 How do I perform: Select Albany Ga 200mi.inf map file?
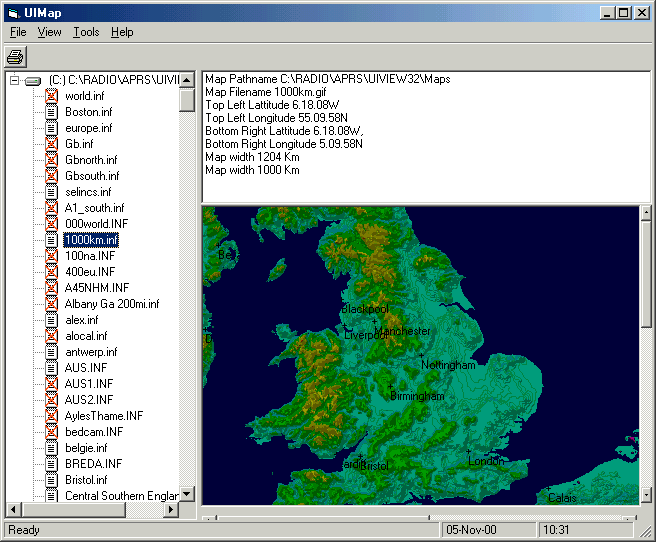[112, 304]
